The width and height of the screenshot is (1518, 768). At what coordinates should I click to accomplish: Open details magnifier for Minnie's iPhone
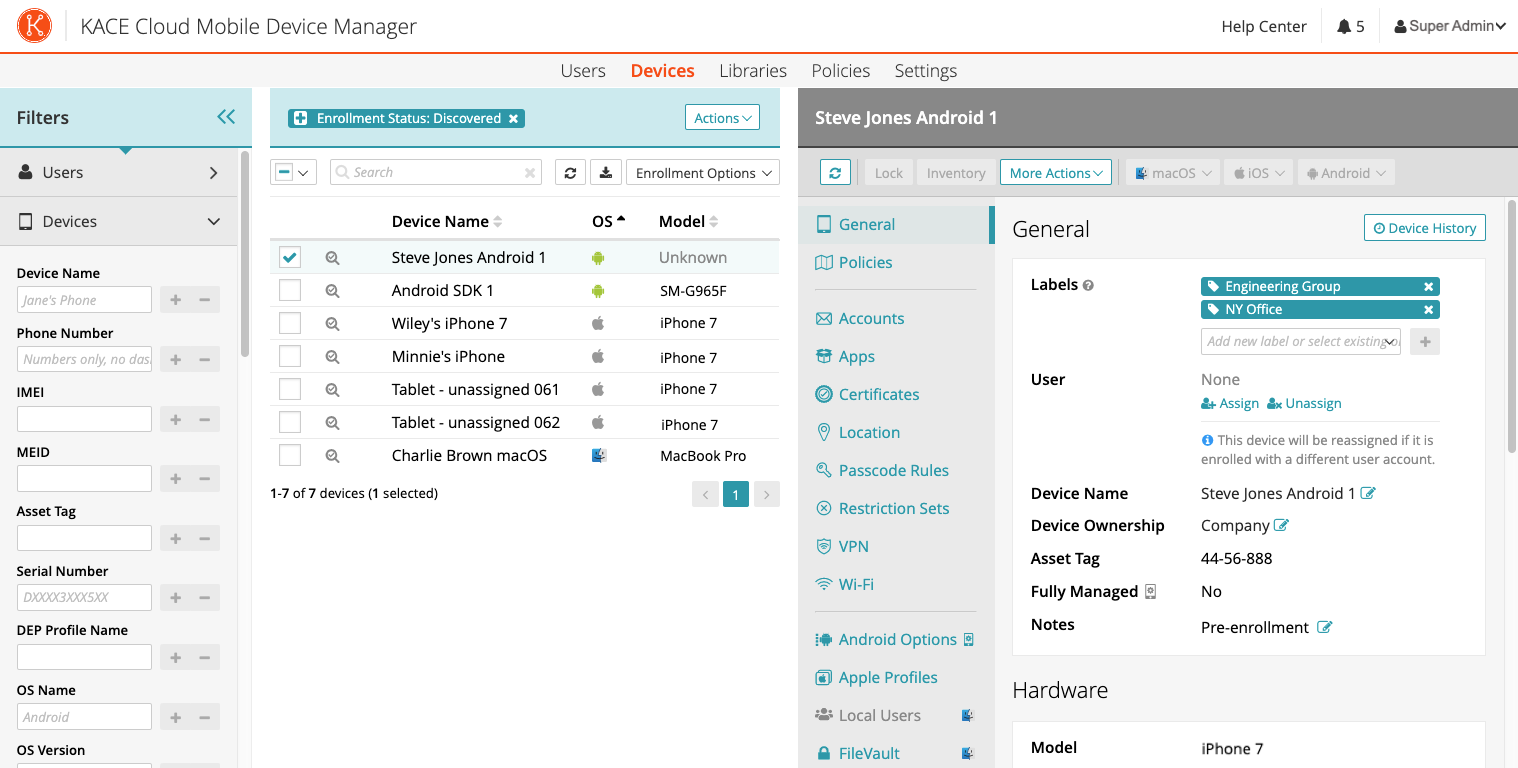pos(332,357)
